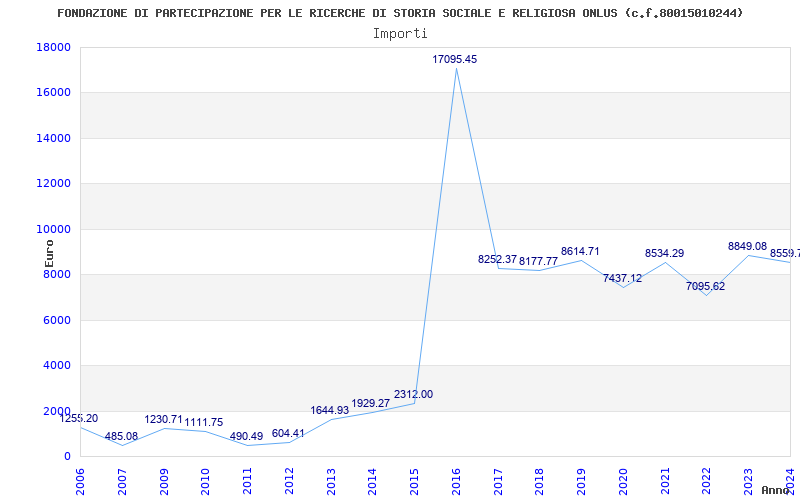Screen dimensions: 800x500
Task: Click the 2017 x-axis year label
Action: tap(498, 481)
